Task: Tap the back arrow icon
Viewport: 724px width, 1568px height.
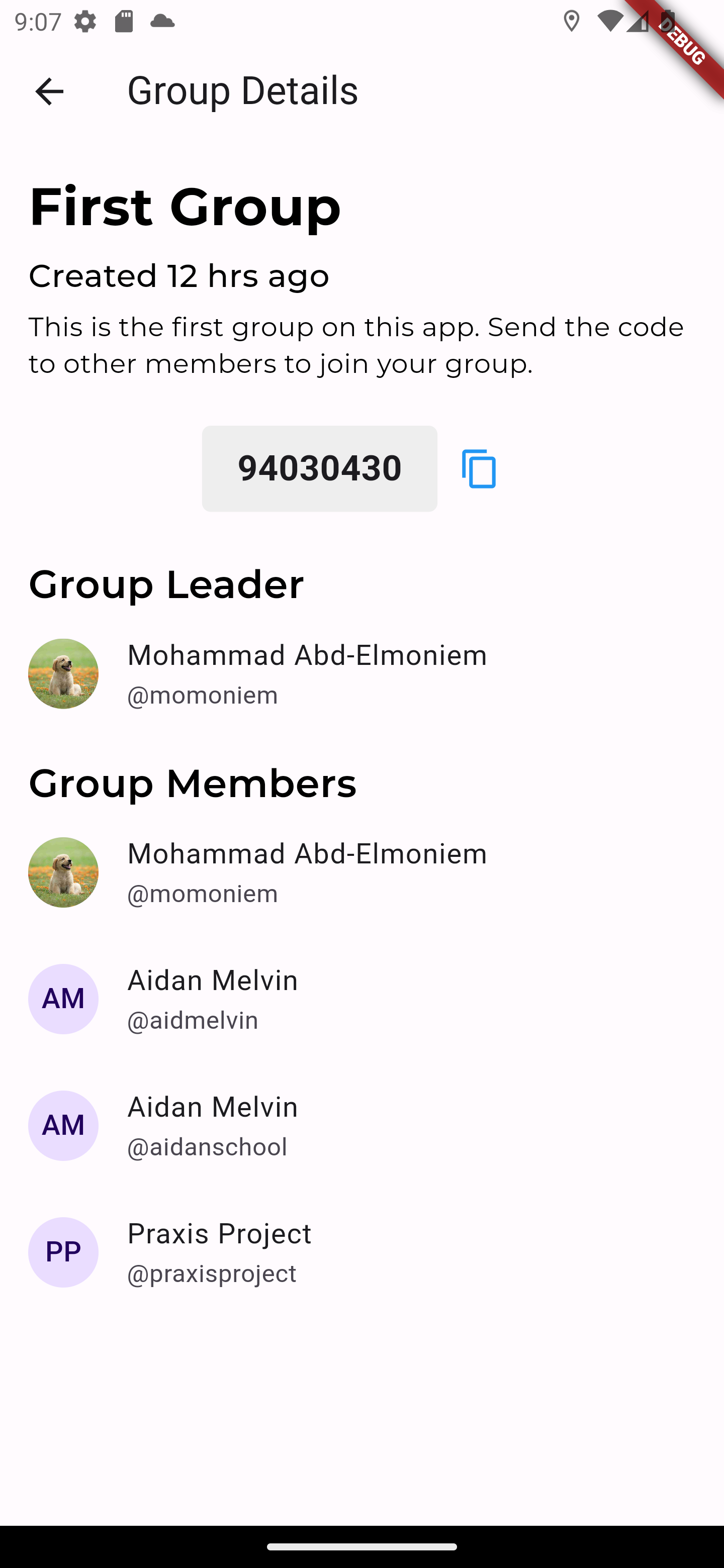Action: [x=49, y=91]
